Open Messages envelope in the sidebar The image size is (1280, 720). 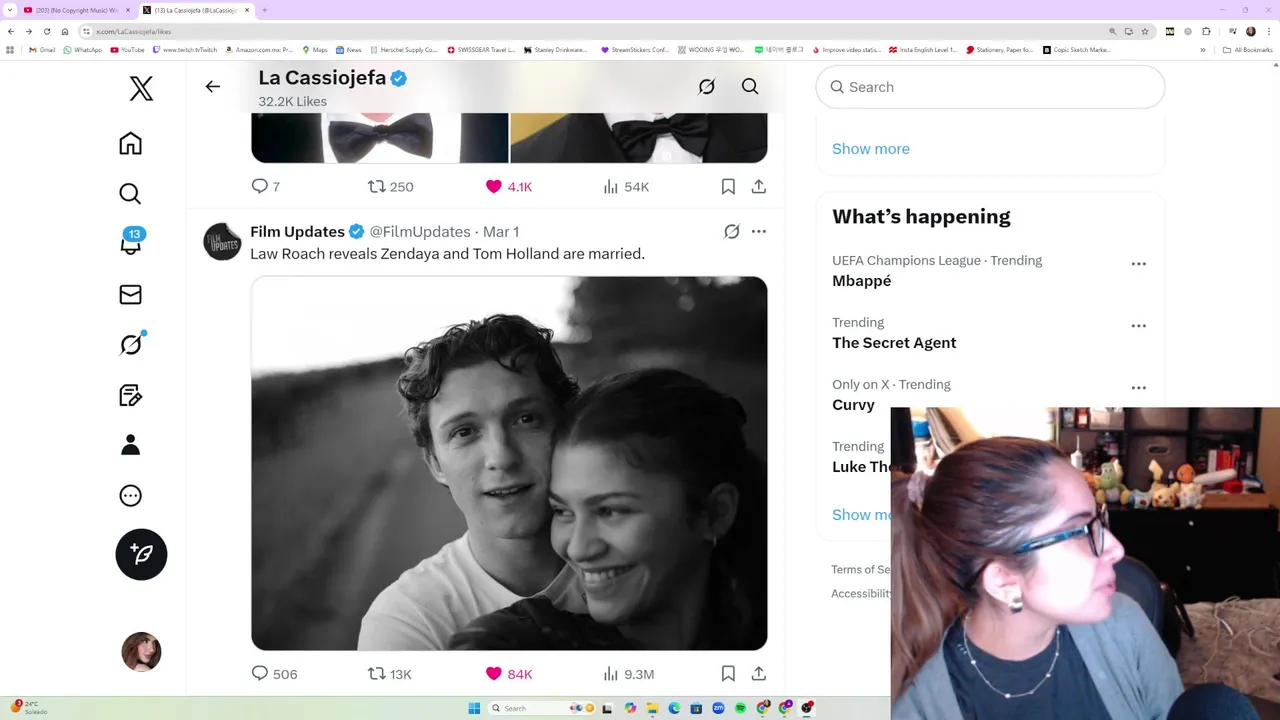coord(130,294)
